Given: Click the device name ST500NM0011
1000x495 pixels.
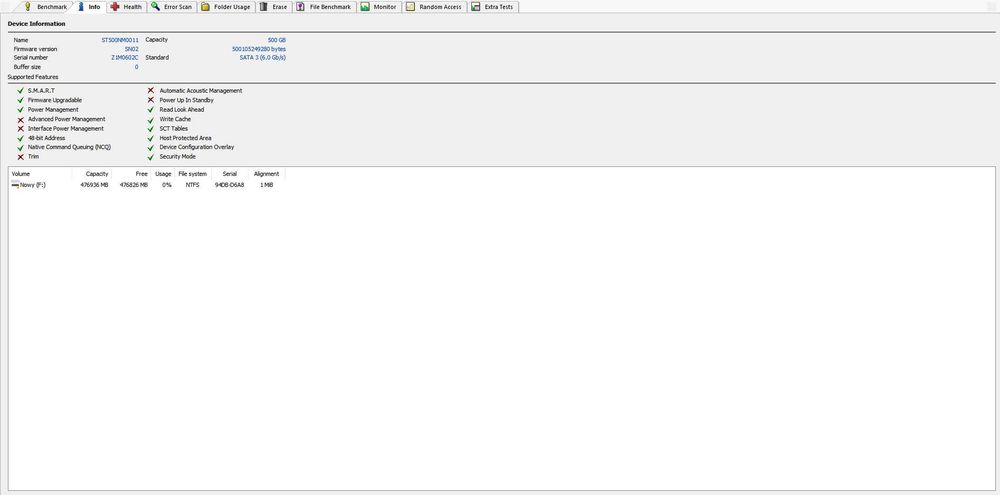Looking at the screenshot, I should (120, 40).
